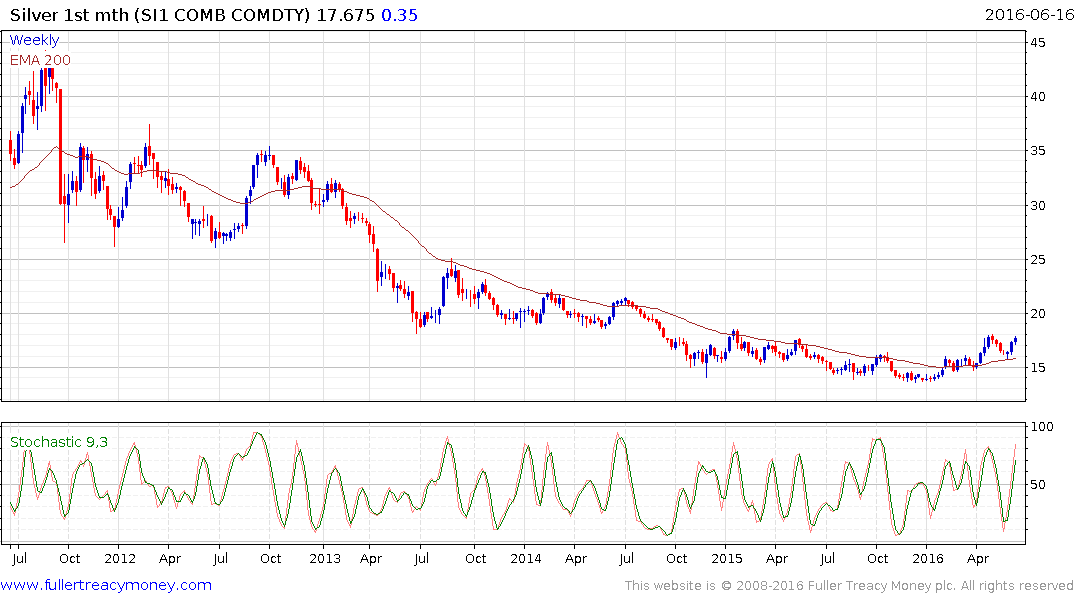Screen dimensions: 1075x600
Task: Click the 'Weekly' period label
Action: tap(34, 40)
